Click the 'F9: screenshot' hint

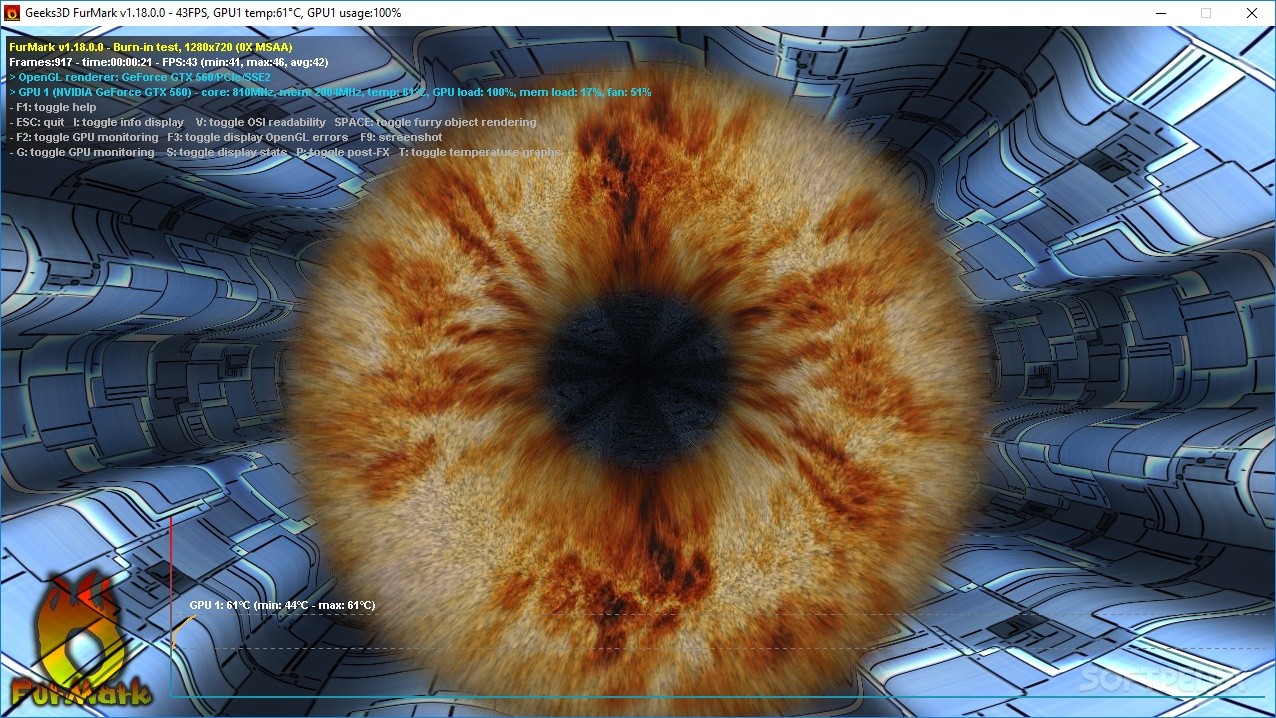pyautogui.click(x=402, y=137)
